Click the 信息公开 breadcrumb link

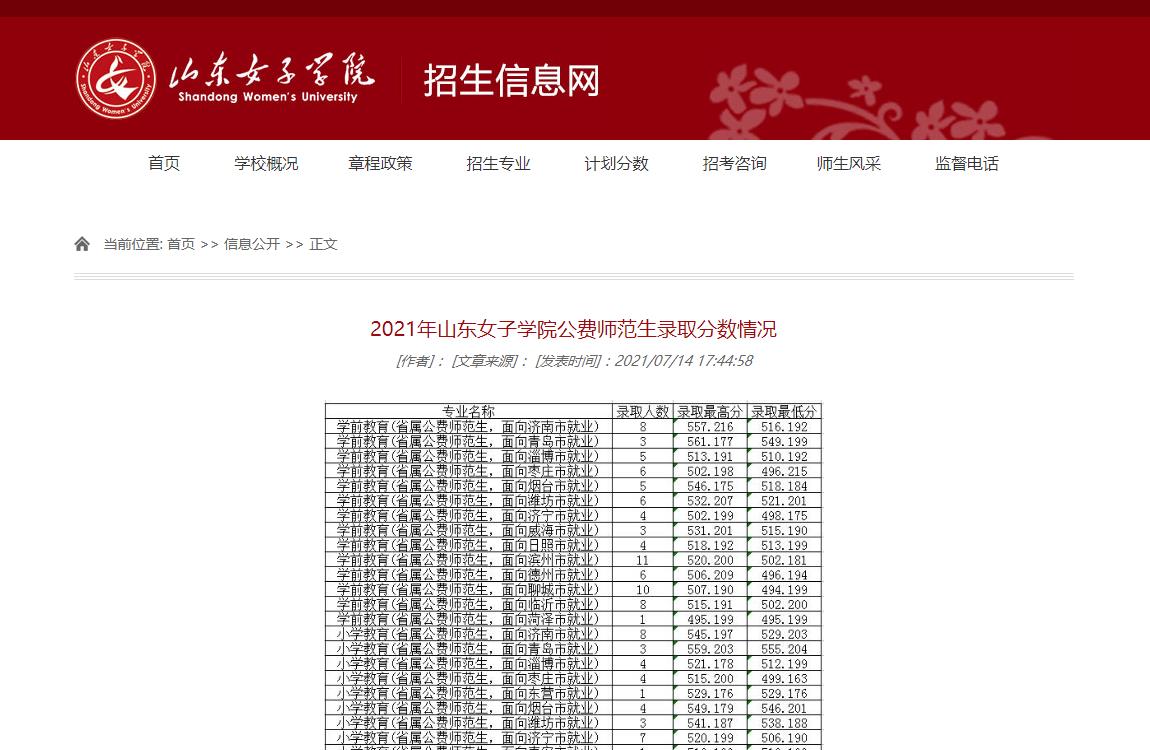coord(251,244)
